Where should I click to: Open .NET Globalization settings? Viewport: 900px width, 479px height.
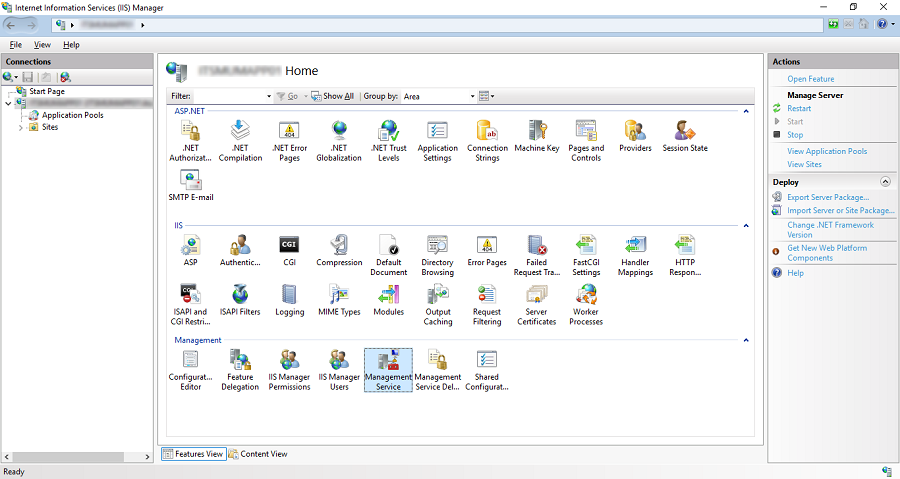tap(339, 141)
